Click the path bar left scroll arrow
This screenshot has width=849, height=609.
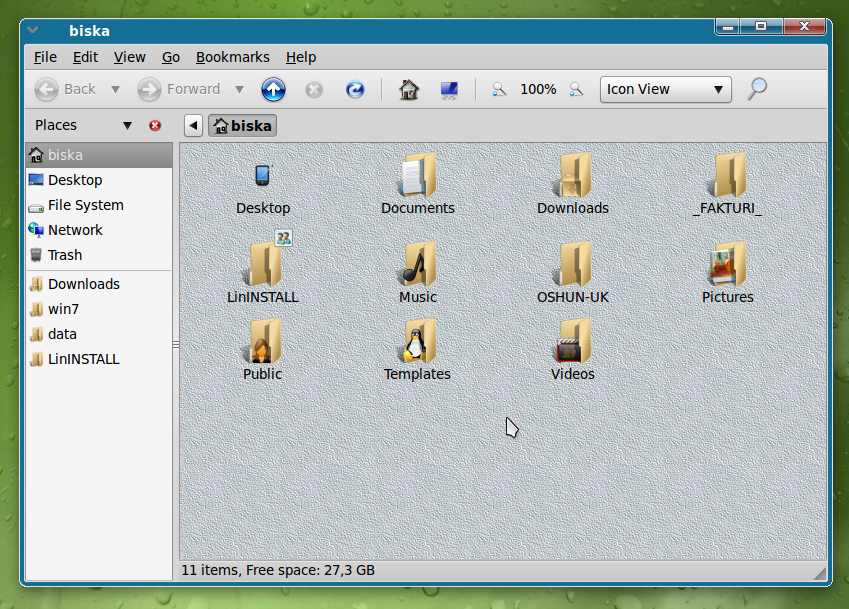tap(193, 126)
